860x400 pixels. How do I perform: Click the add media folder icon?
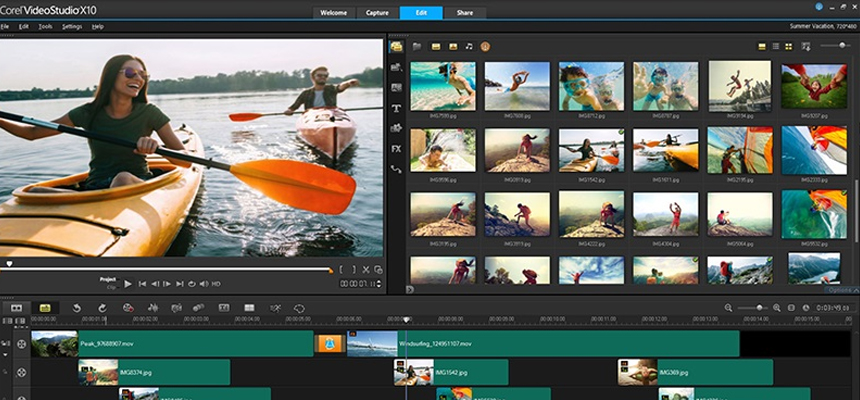(x=417, y=46)
